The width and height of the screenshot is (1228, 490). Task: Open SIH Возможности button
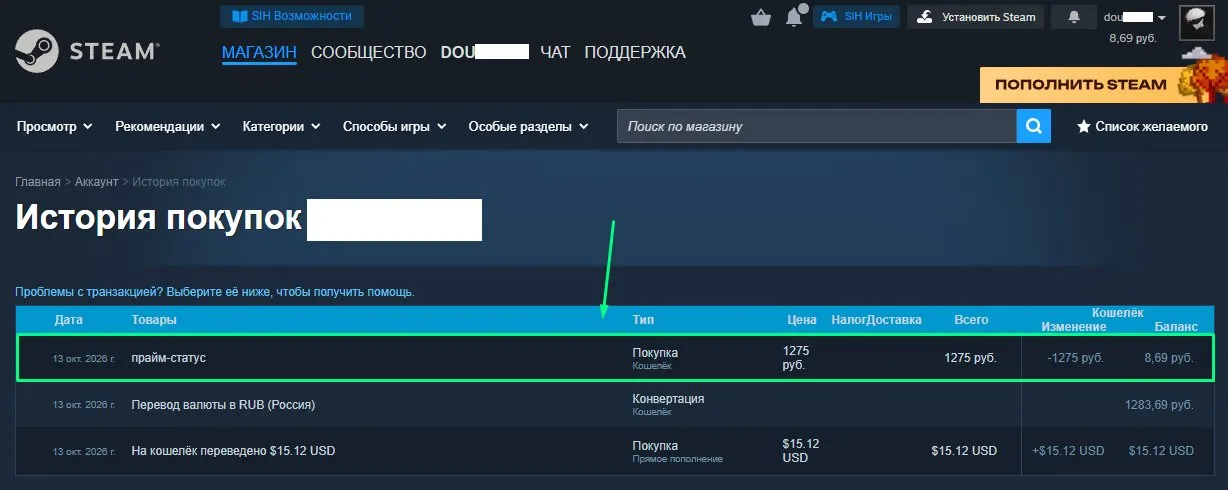coord(292,16)
